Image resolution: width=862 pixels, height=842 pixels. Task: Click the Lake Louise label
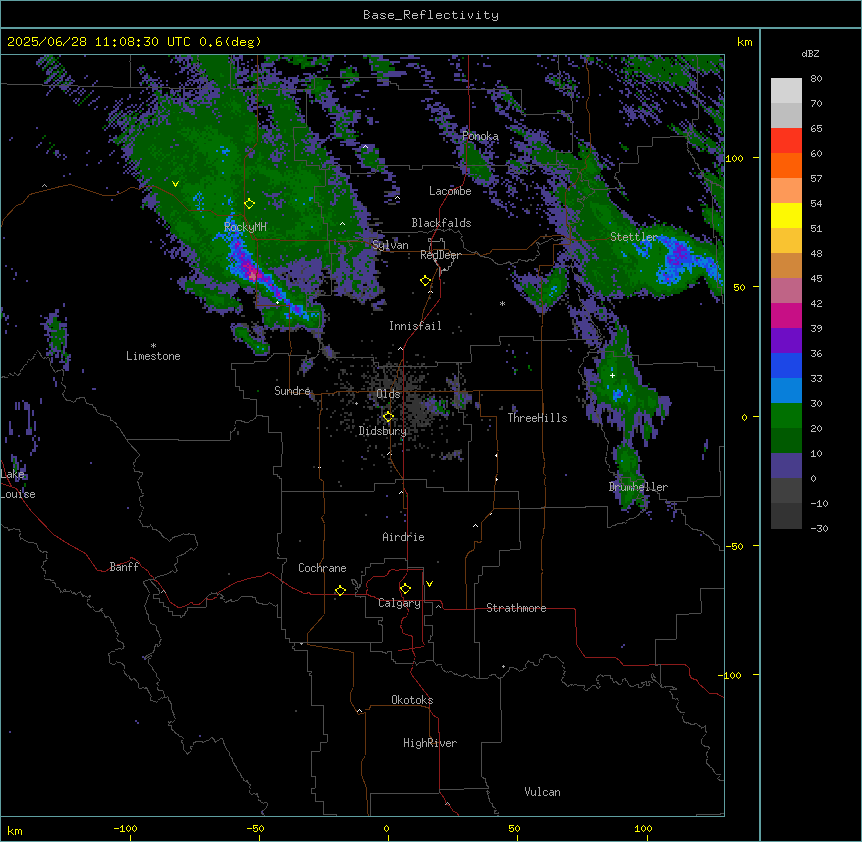point(18,484)
